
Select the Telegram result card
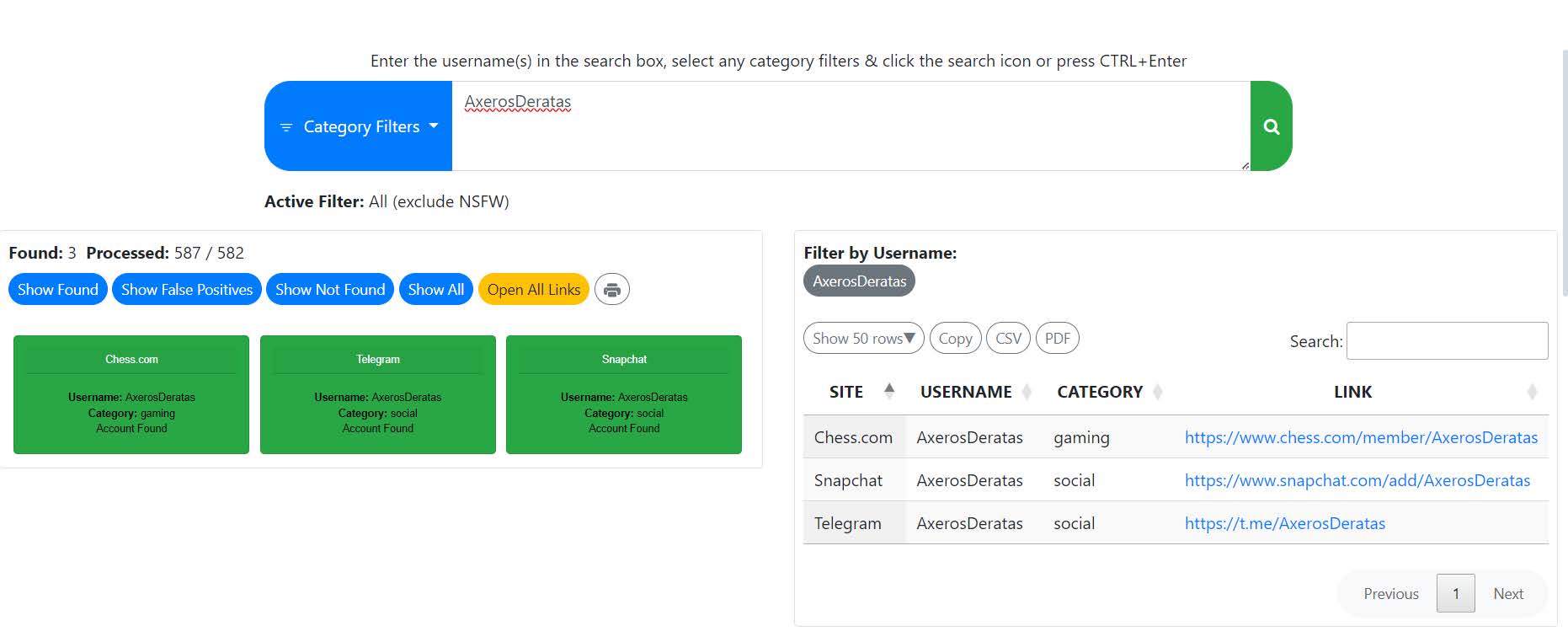coord(378,394)
